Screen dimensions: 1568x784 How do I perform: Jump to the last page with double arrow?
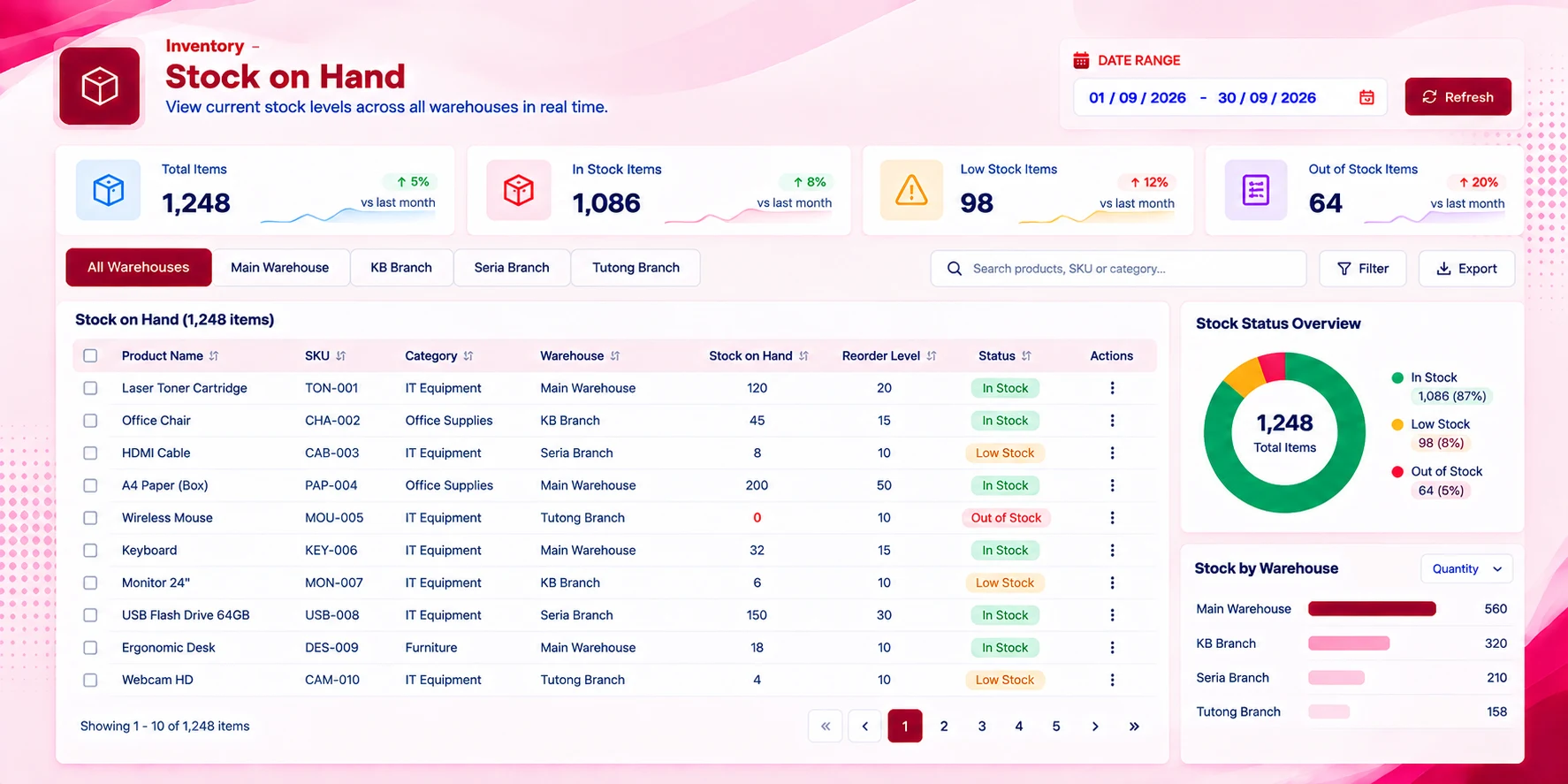click(1134, 727)
